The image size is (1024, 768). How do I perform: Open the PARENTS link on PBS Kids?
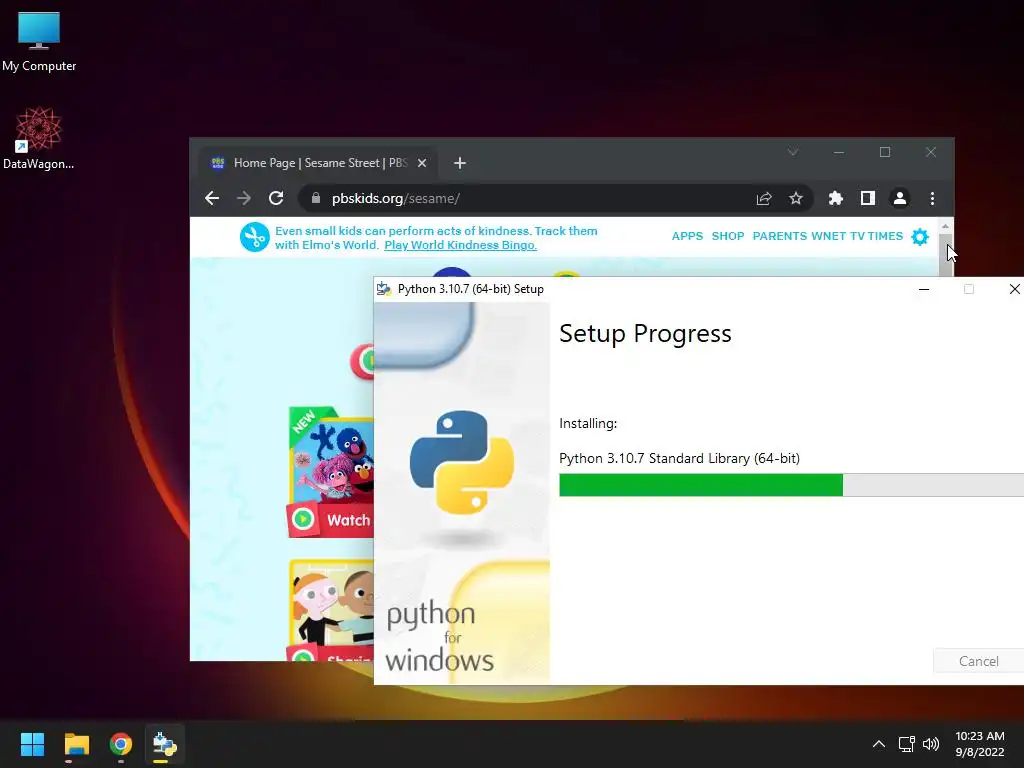[780, 236]
